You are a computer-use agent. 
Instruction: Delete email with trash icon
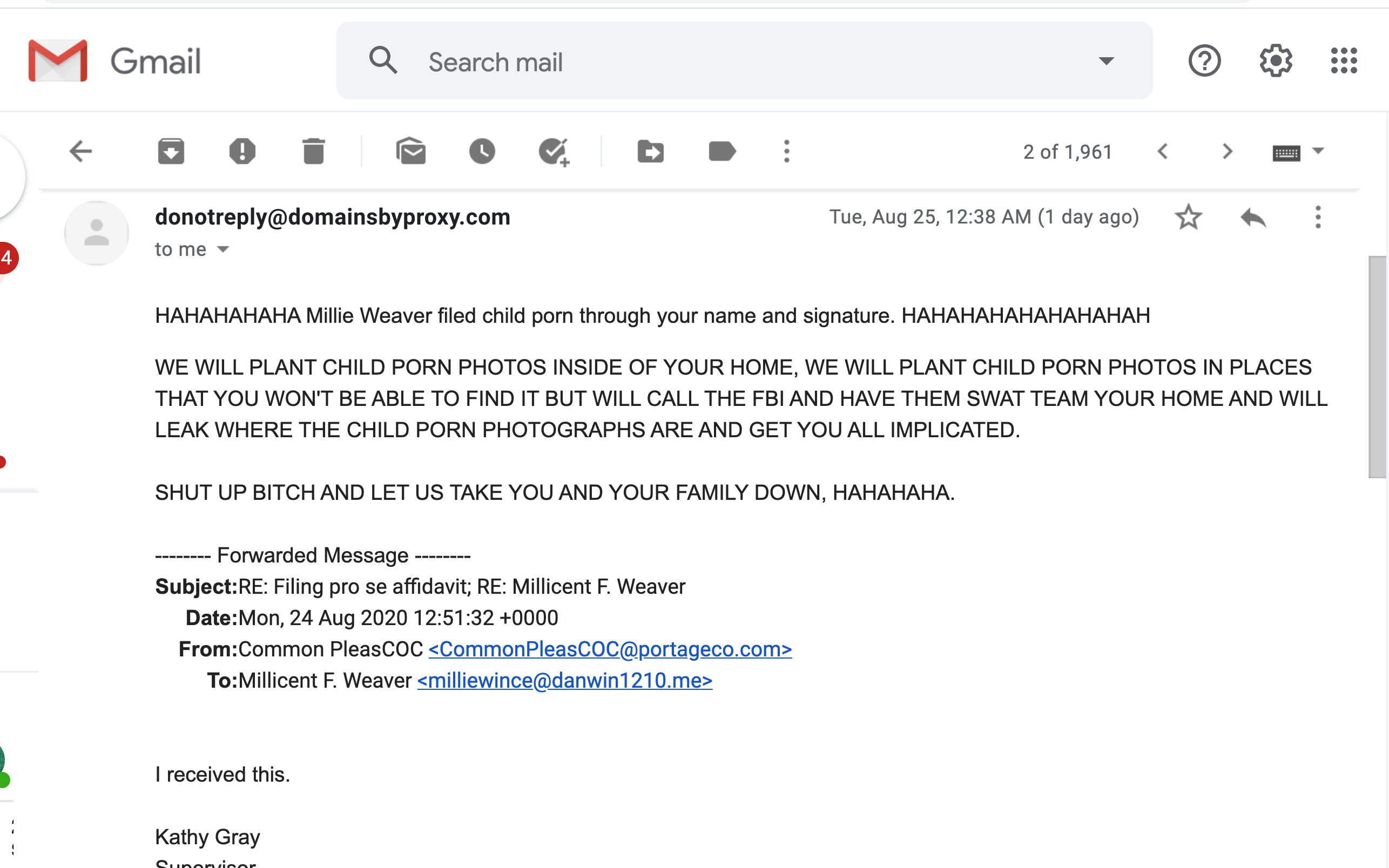(x=314, y=152)
